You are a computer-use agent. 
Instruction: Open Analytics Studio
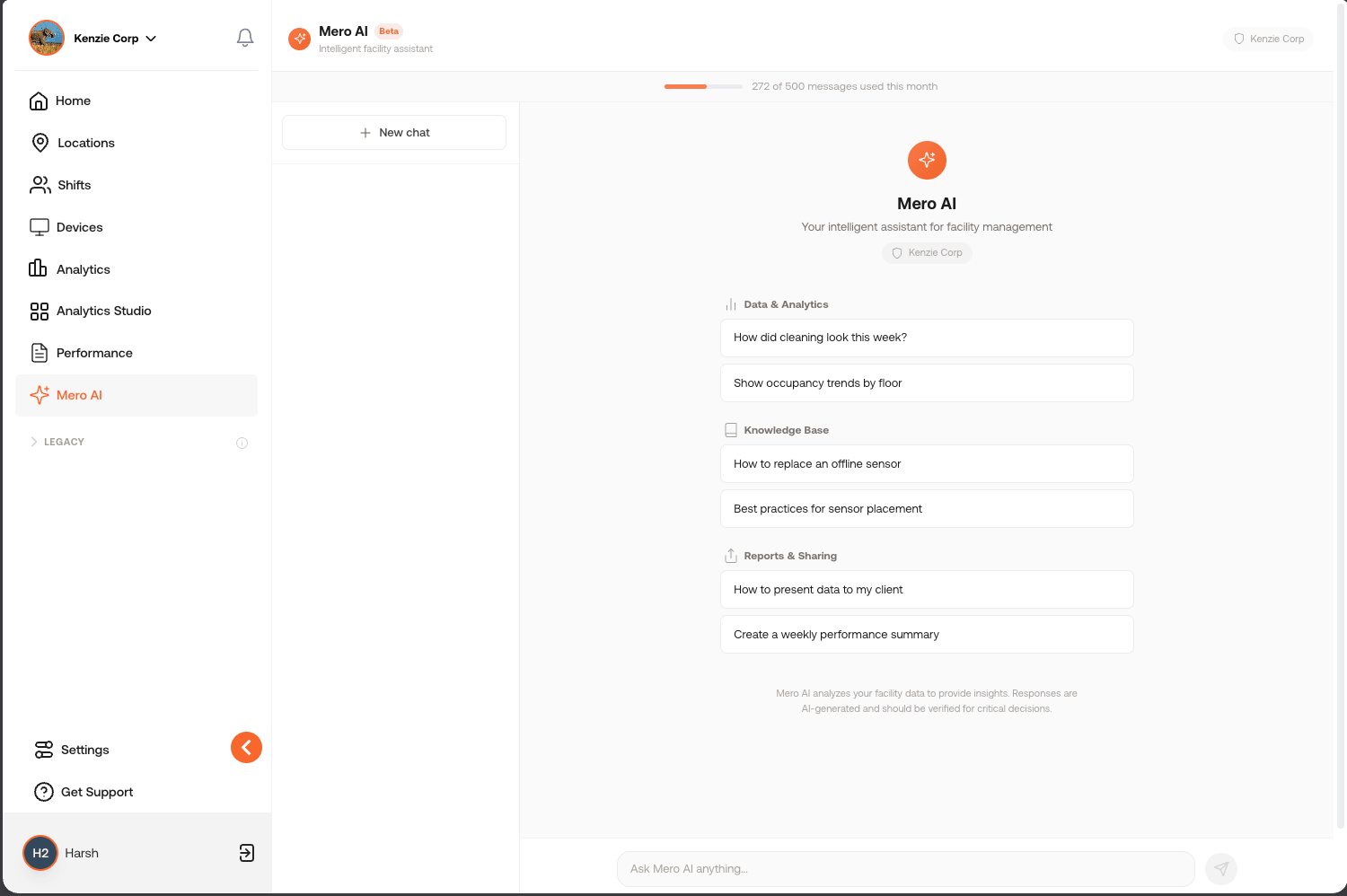136,311
